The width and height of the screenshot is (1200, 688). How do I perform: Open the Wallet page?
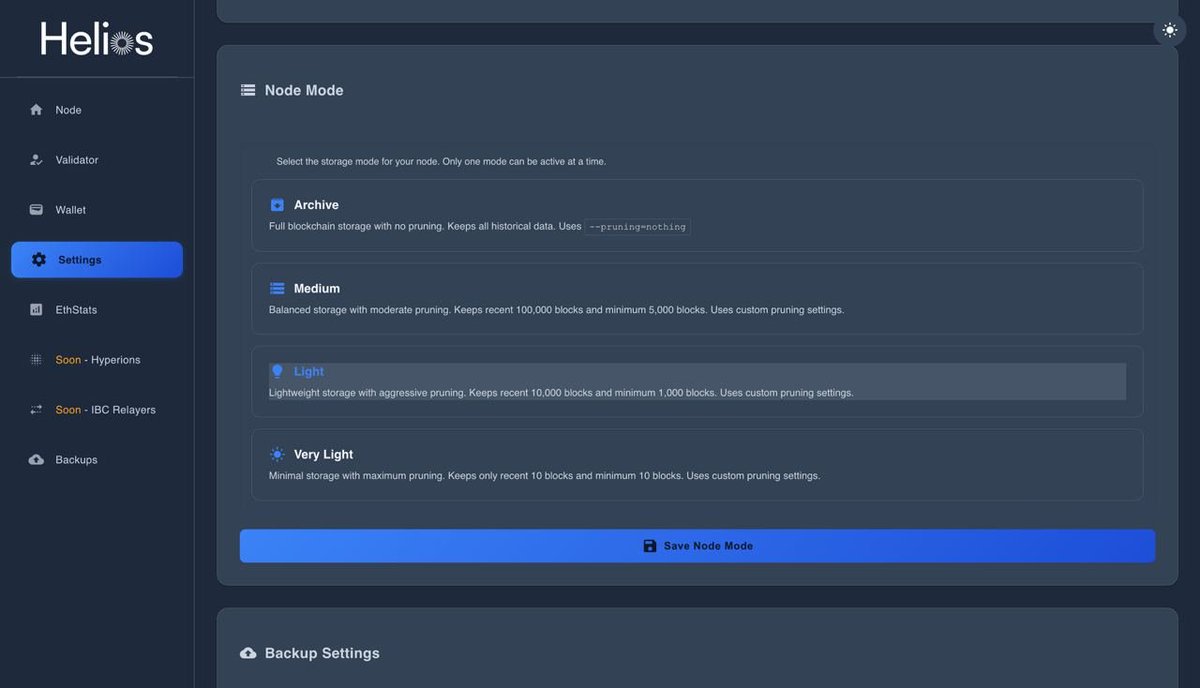coord(97,210)
